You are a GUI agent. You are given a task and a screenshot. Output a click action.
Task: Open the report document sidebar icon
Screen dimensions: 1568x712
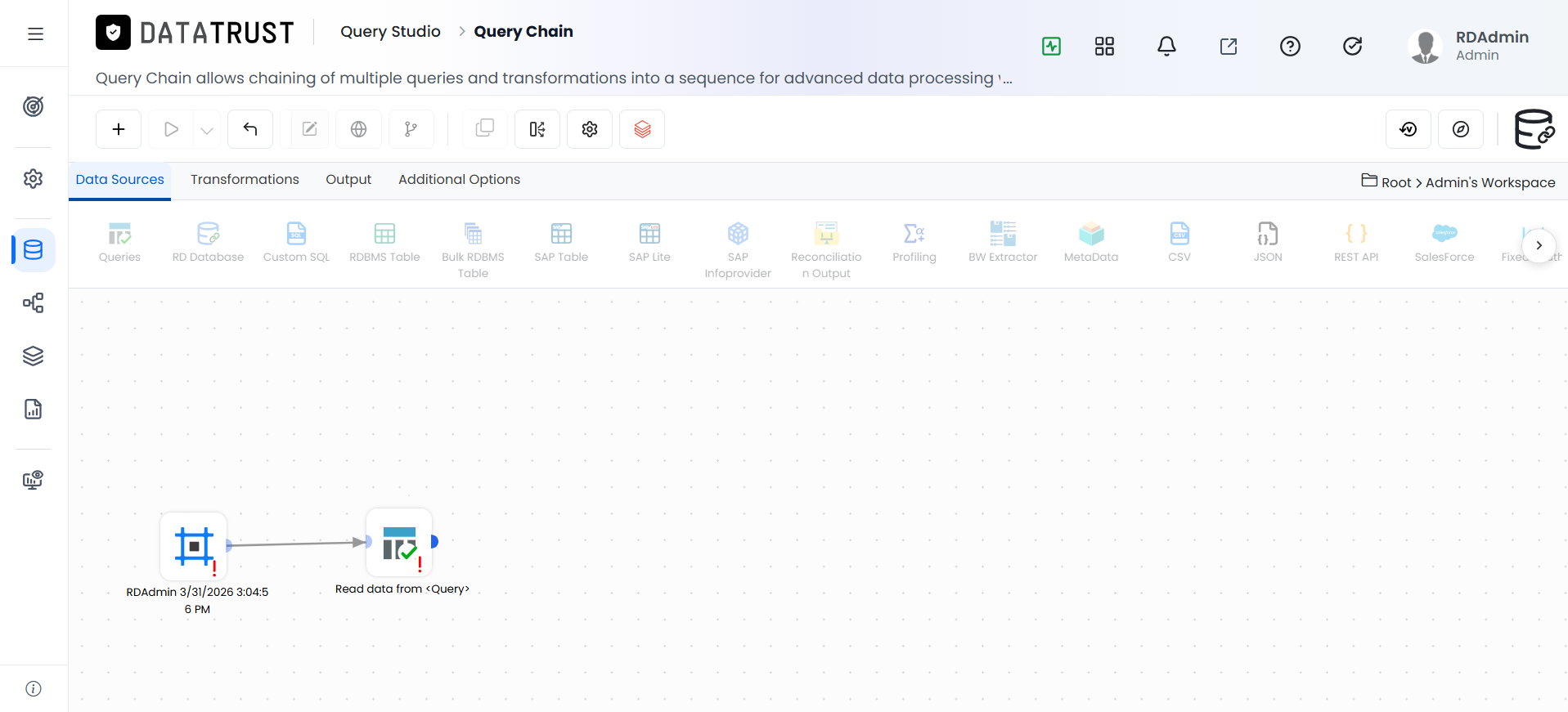(x=34, y=409)
